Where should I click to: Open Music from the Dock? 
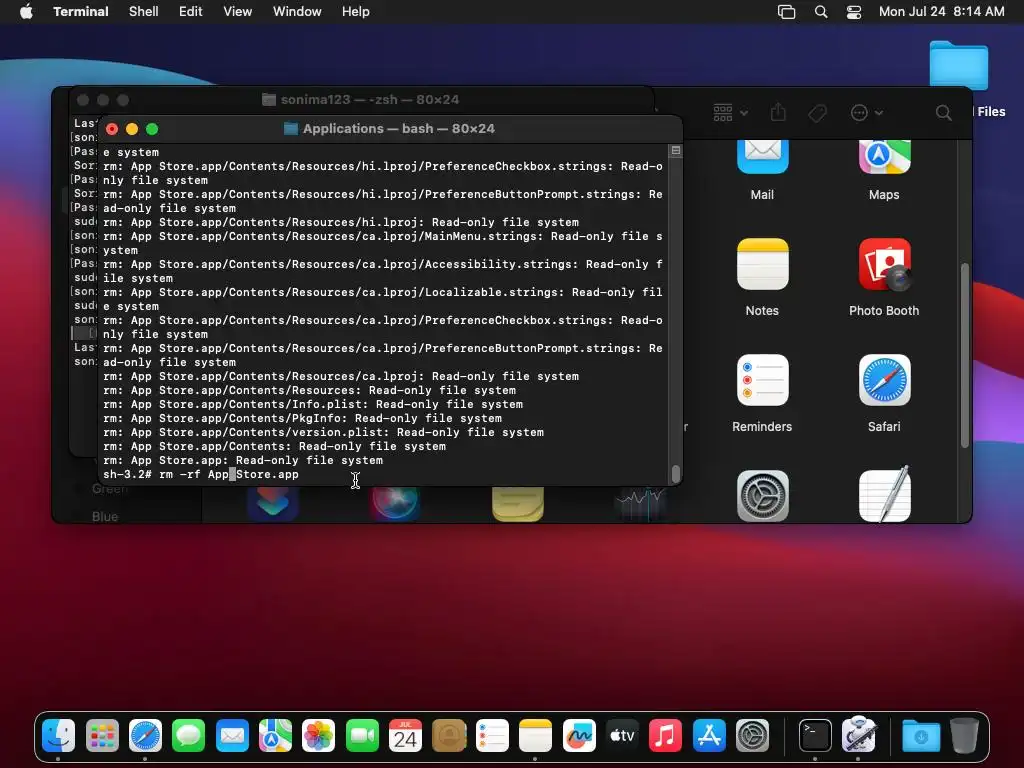tap(665, 735)
